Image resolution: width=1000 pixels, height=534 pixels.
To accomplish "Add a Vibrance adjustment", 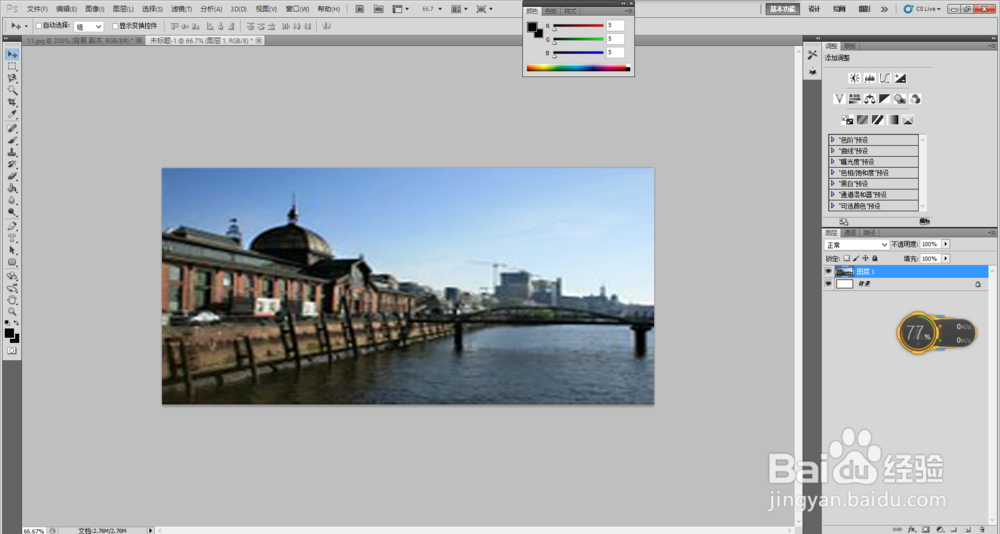I will pos(839,99).
